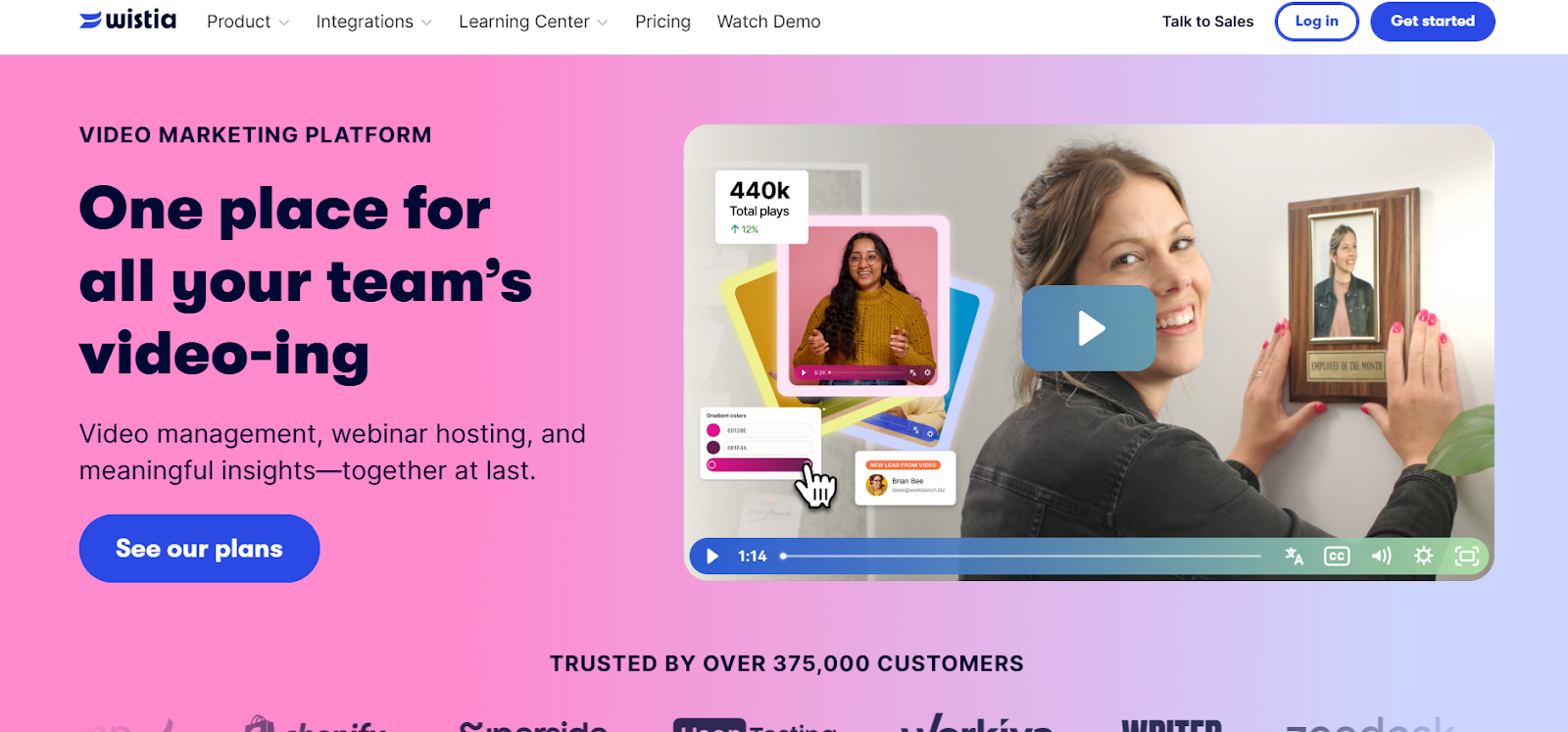This screenshot has width=1568, height=732.
Task: Toggle closed captions CC button
Action: point(1337,557)
